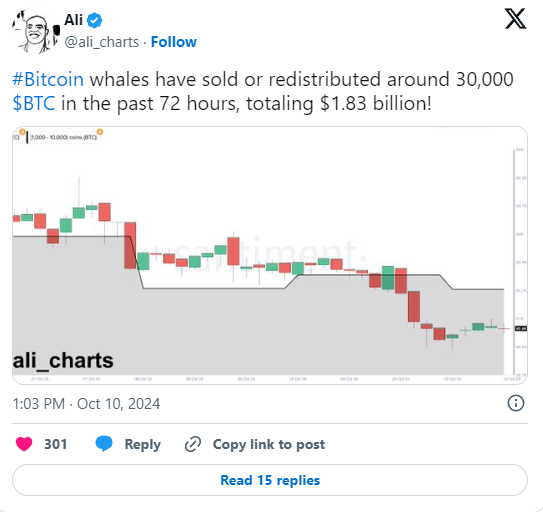
Task: Click the 1:03 PM Oct 10 timestamp
Action: click(86, 404)
